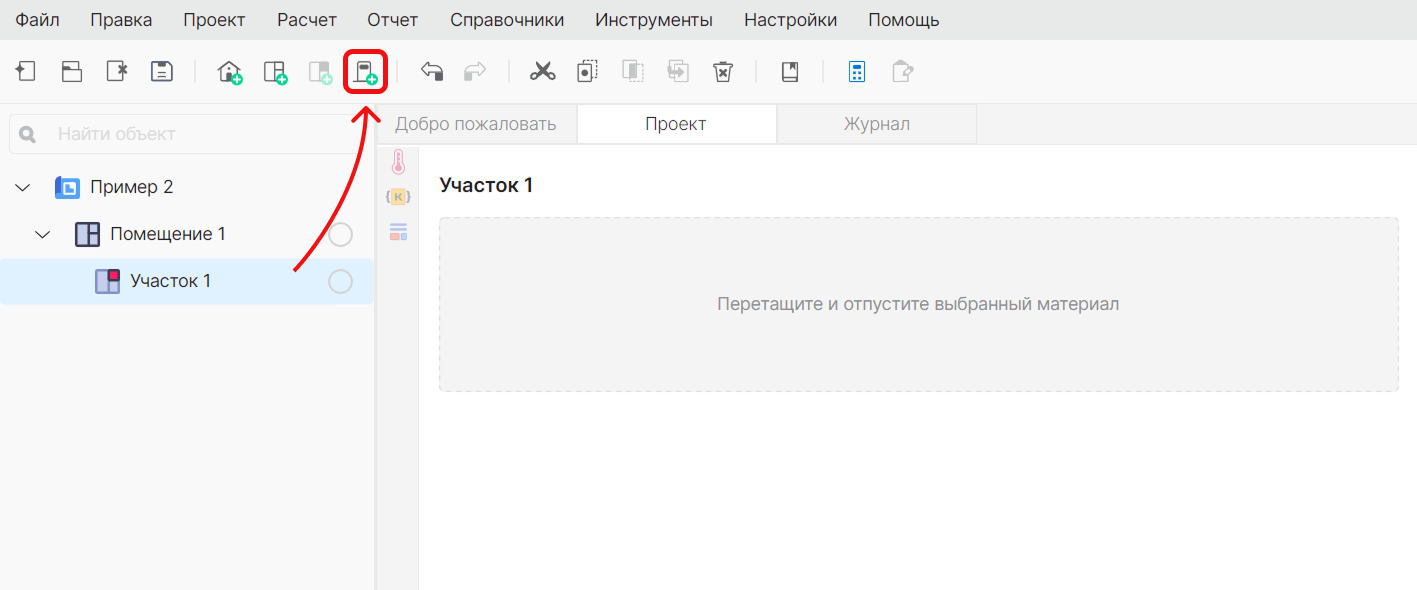Add room icon with green plus
This screenshot has height=590, width=1417.
[275, 72]
